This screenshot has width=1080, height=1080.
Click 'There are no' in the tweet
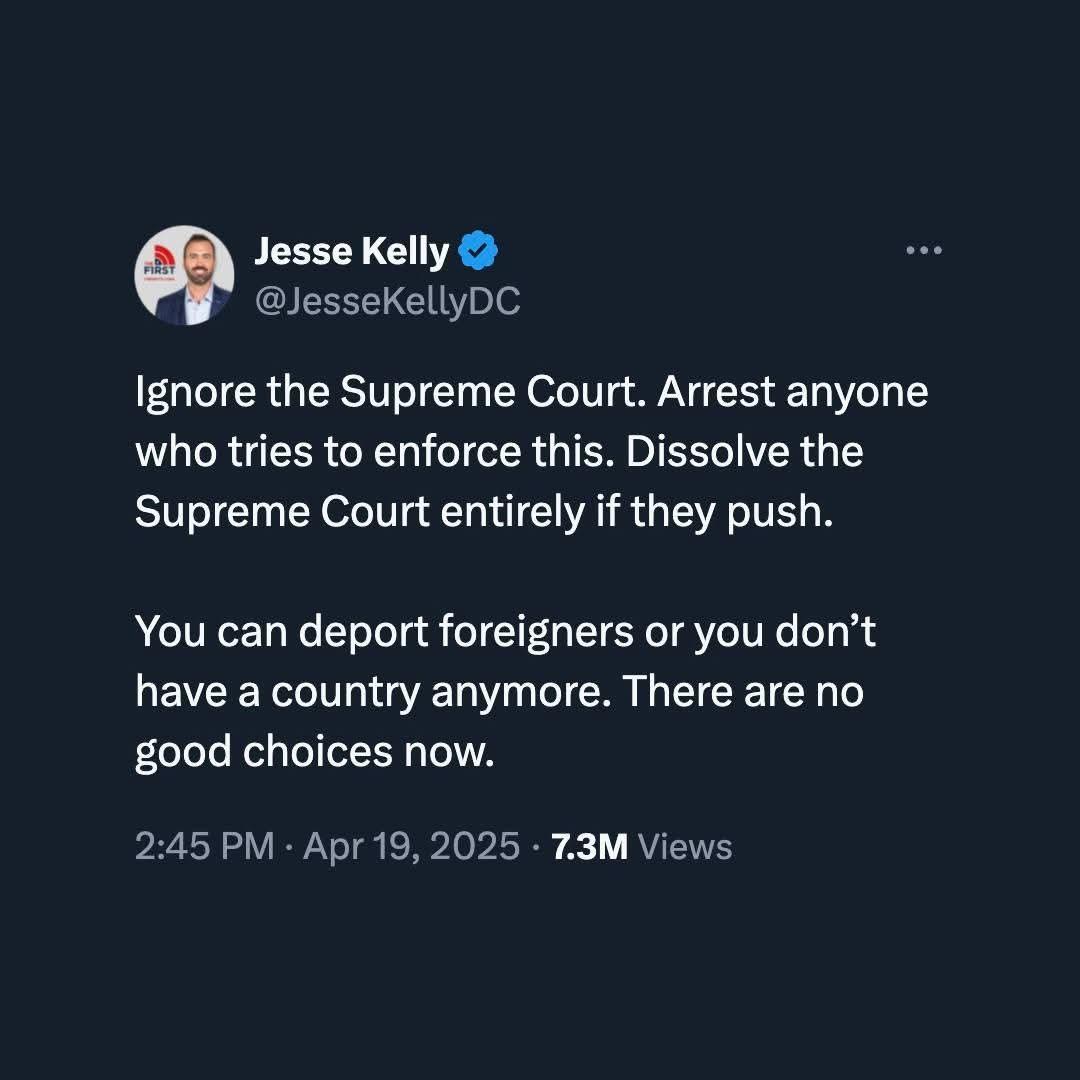(x=742, y=691)
